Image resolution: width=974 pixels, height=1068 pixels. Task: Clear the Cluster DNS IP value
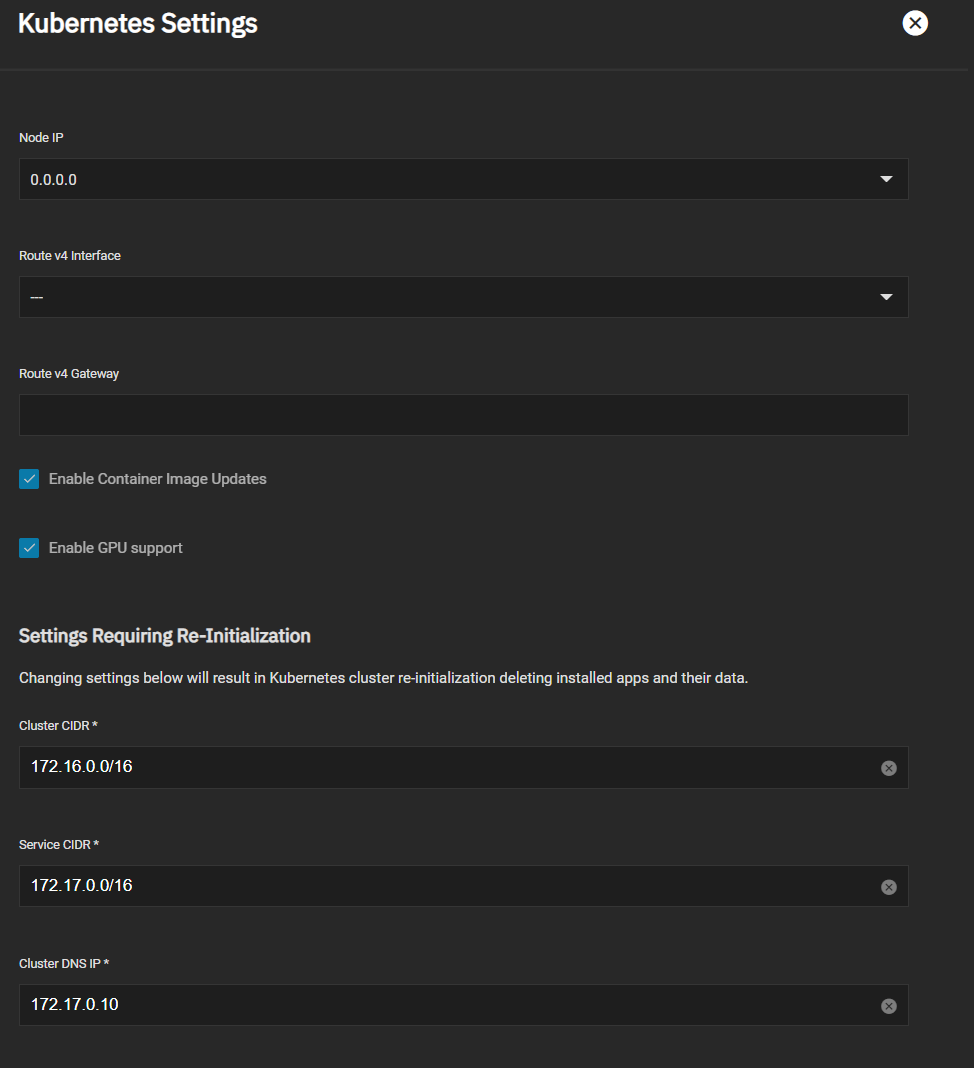(x=889, y=1006)
